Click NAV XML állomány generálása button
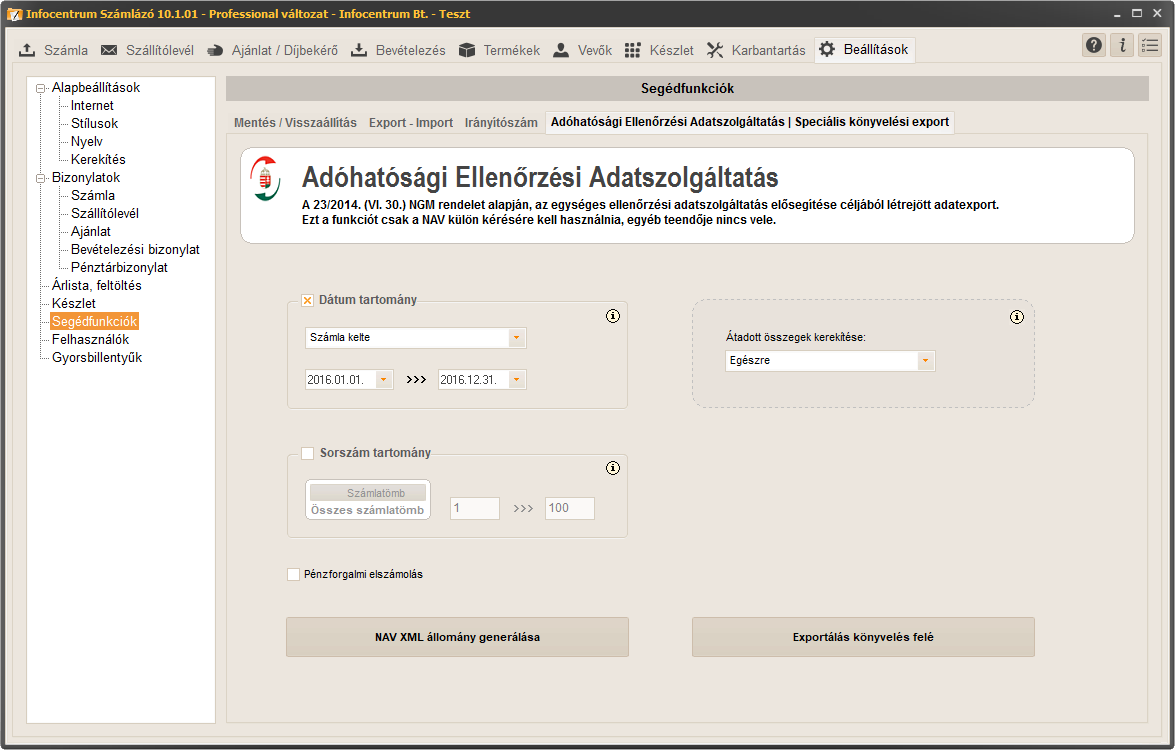The width and height of the screenshot is (1175, 750). click(457, 637)
